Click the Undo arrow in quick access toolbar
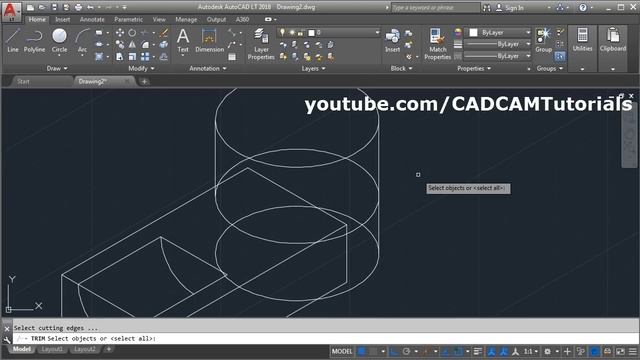 tap(90, 7)
